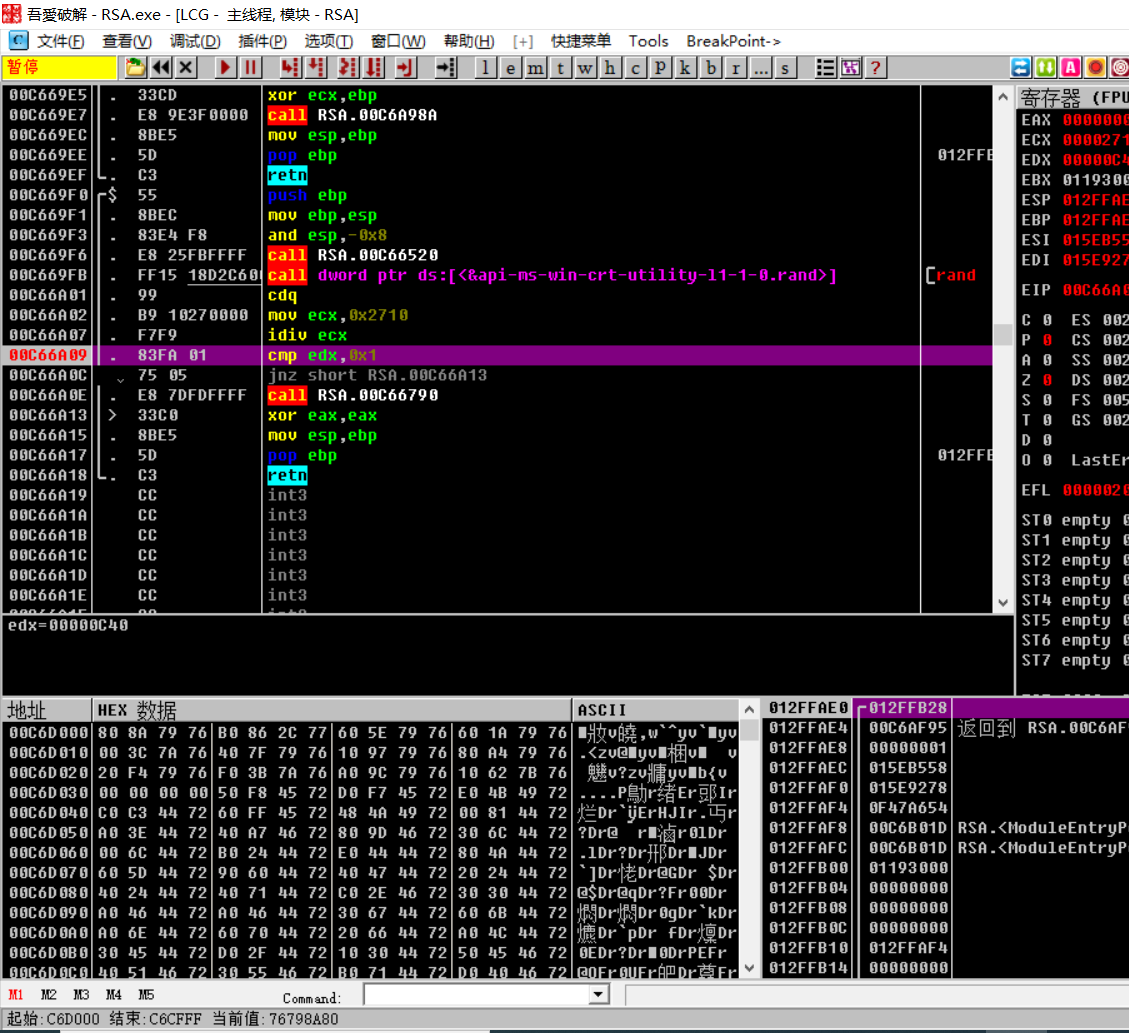
Task: Select the M1 memory bookmark
Action: (15, 994)
